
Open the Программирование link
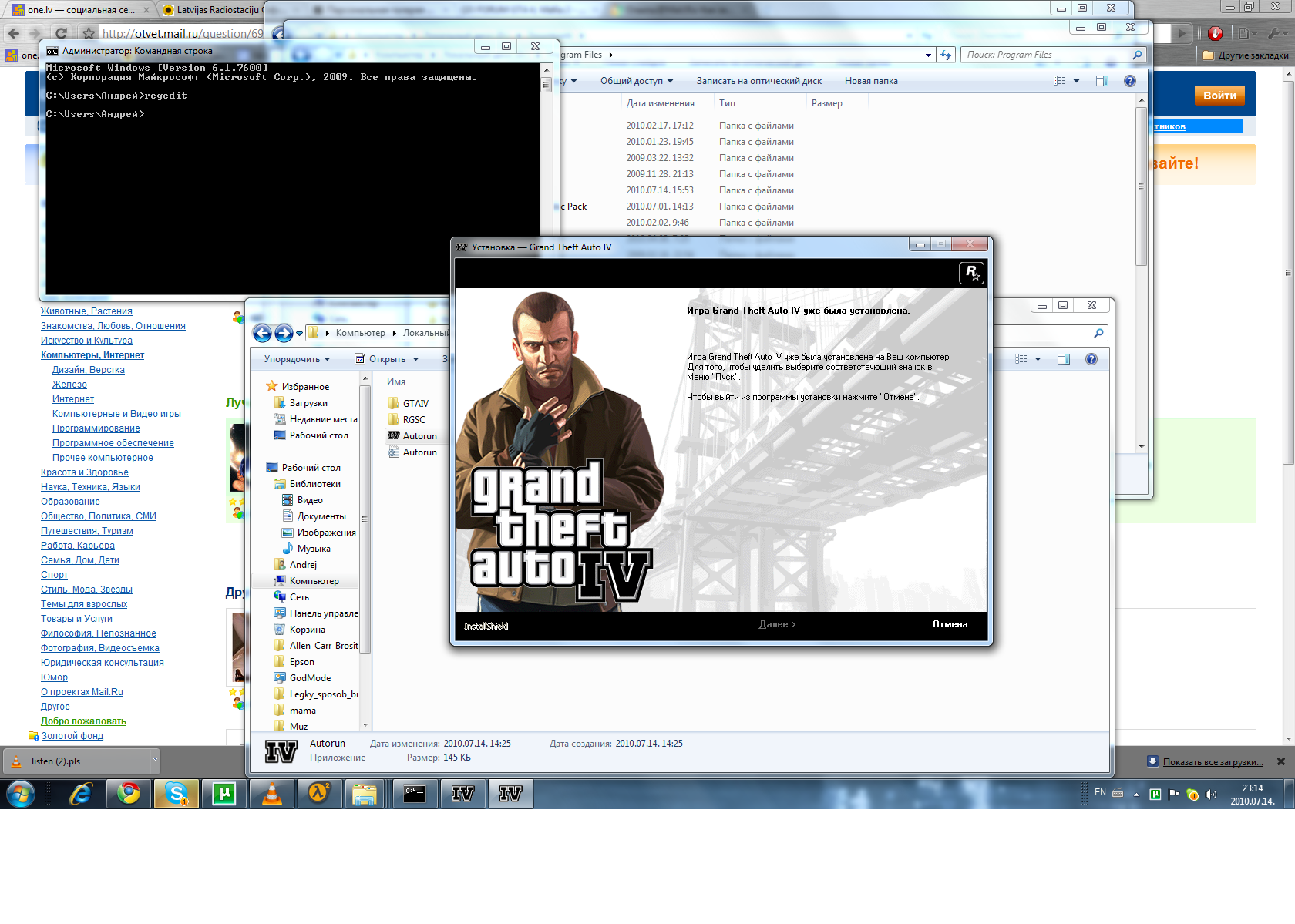click(x=96, y=428)
